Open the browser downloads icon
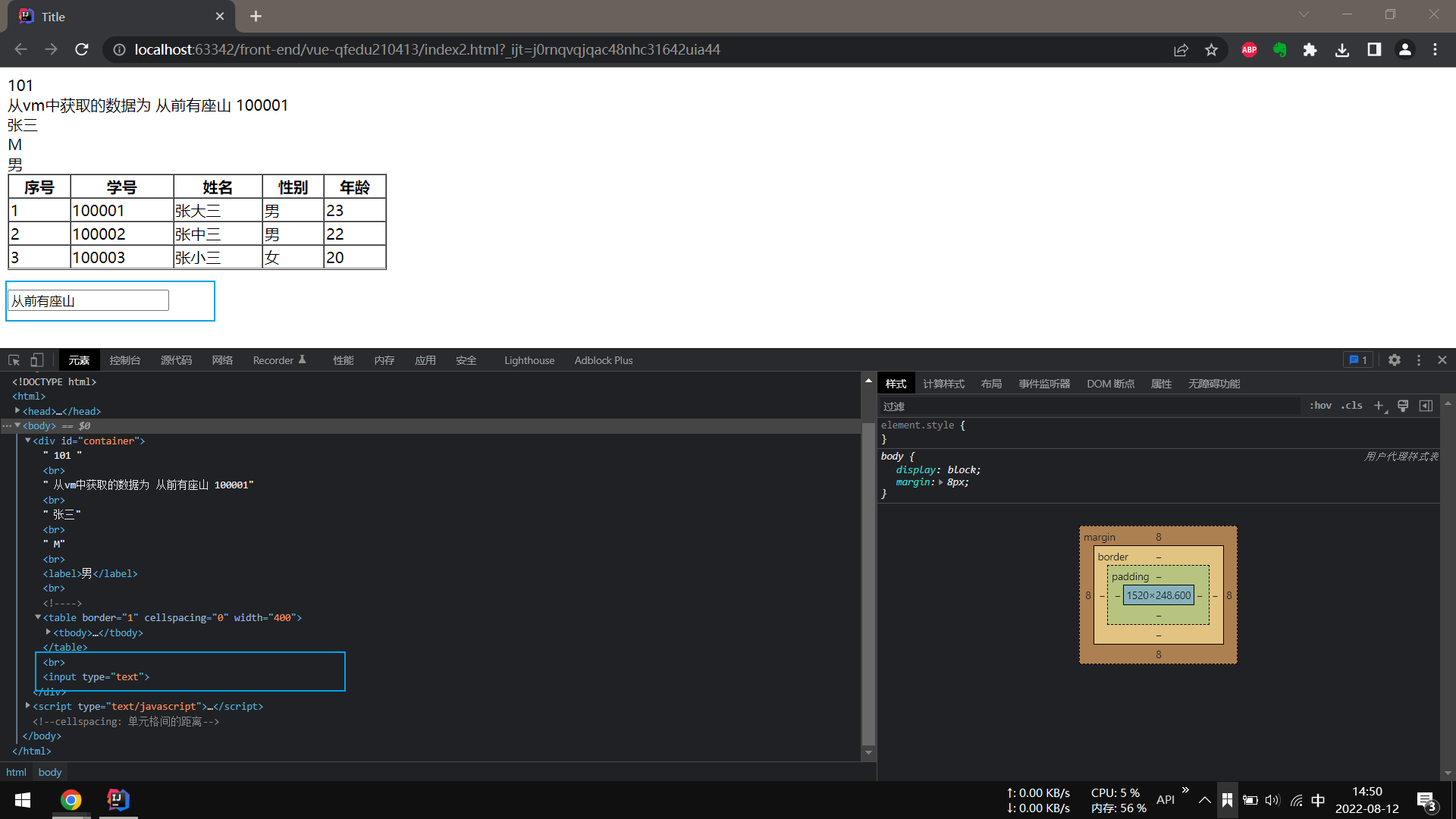This screenshot has width=1456, height=819. click(x=1341, y=49)
